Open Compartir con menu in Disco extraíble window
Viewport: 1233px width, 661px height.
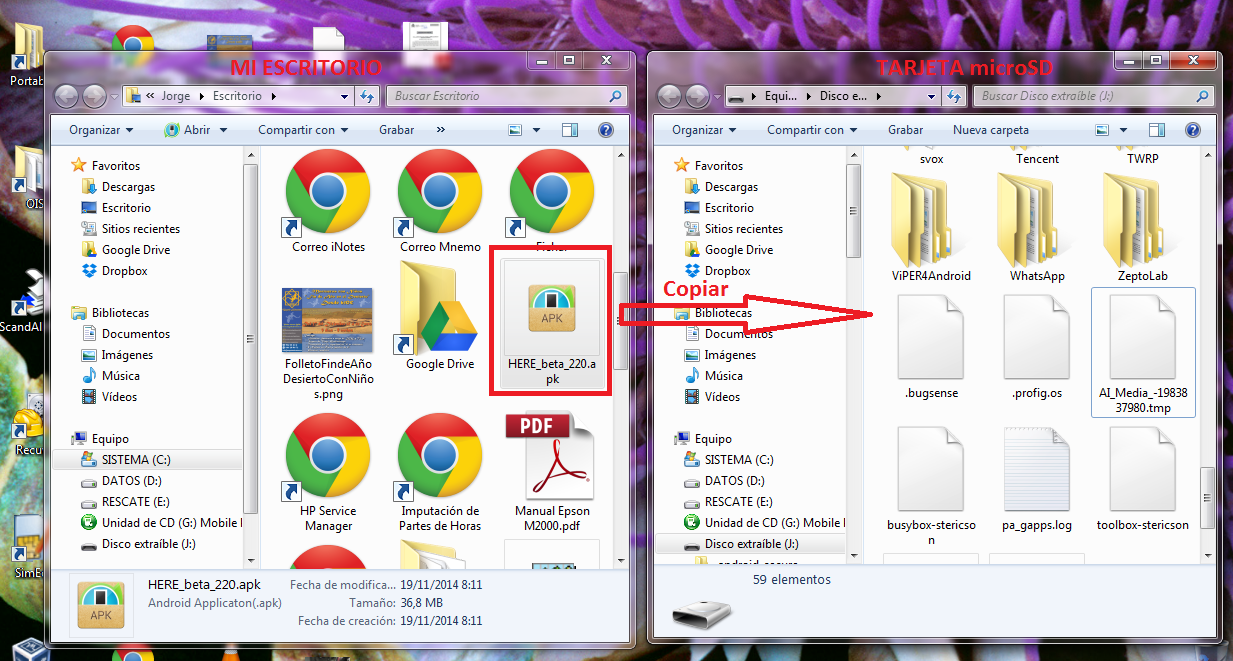[812, 130]
